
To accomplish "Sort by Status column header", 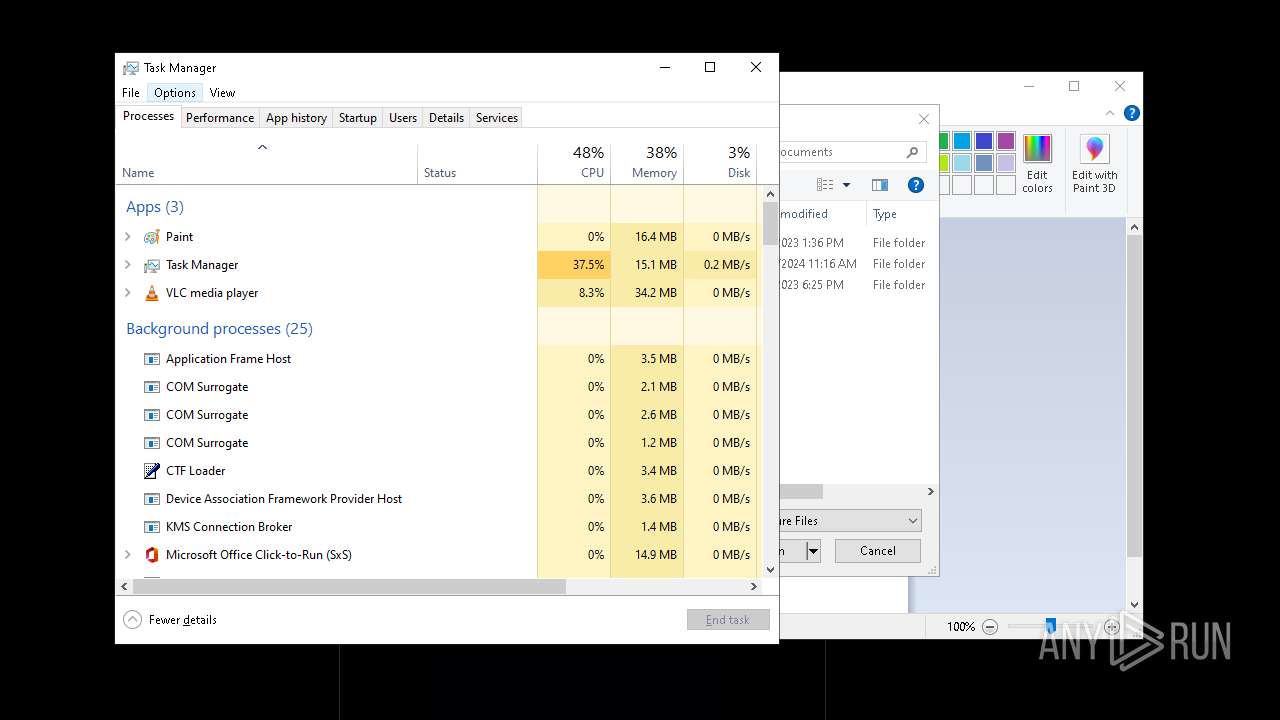I will pyautogui.click(x=477, y=163).
